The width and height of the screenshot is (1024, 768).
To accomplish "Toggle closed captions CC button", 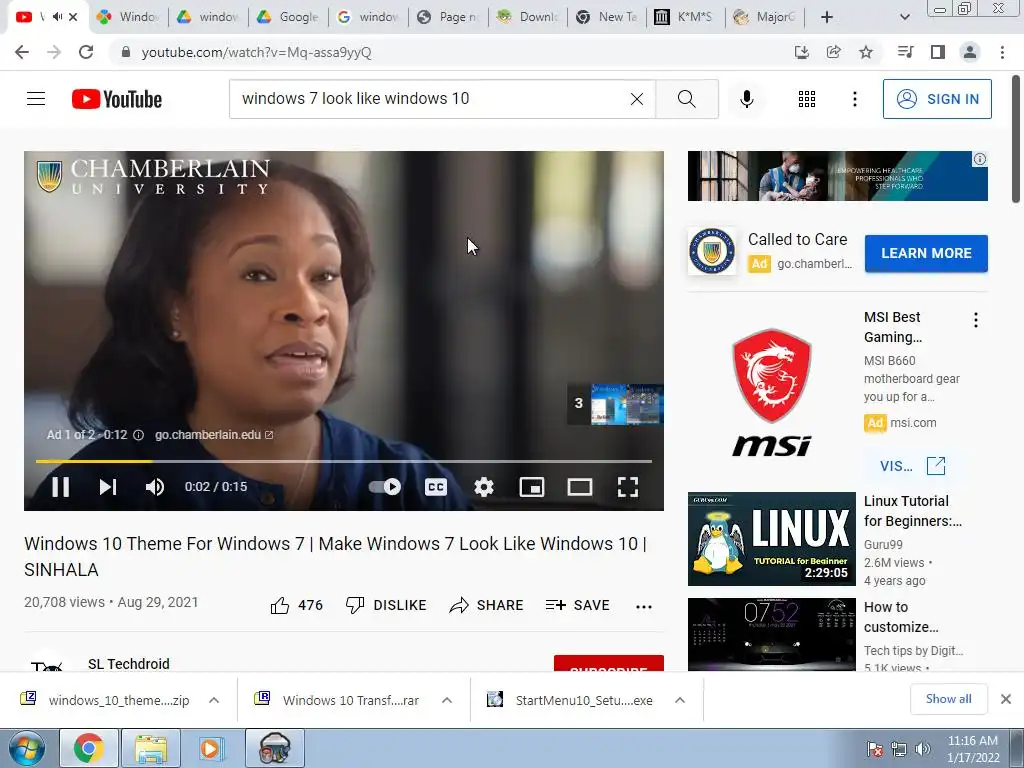I will [x=436, y=487].
